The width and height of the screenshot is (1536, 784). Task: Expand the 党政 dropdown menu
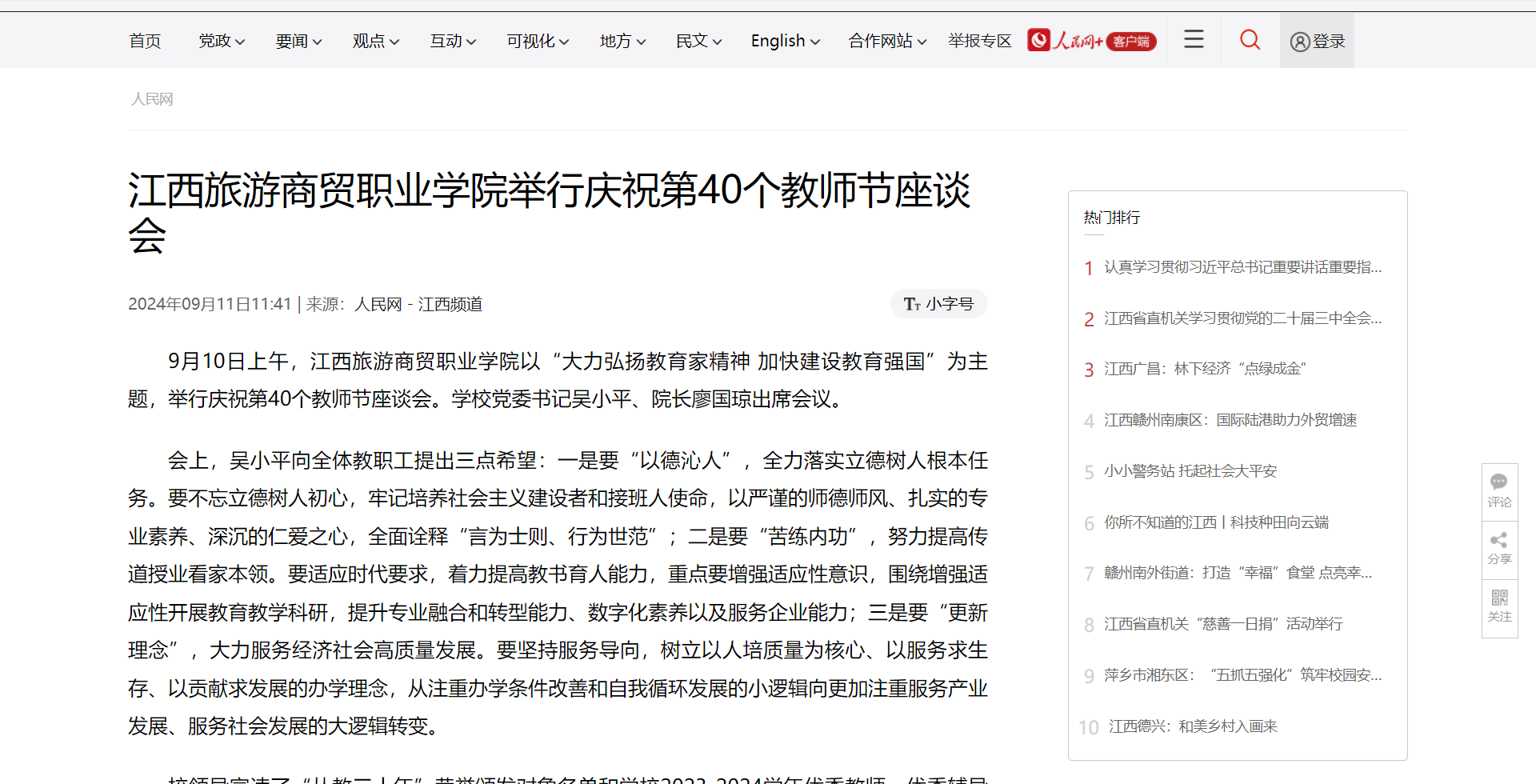tap(222, 41)
